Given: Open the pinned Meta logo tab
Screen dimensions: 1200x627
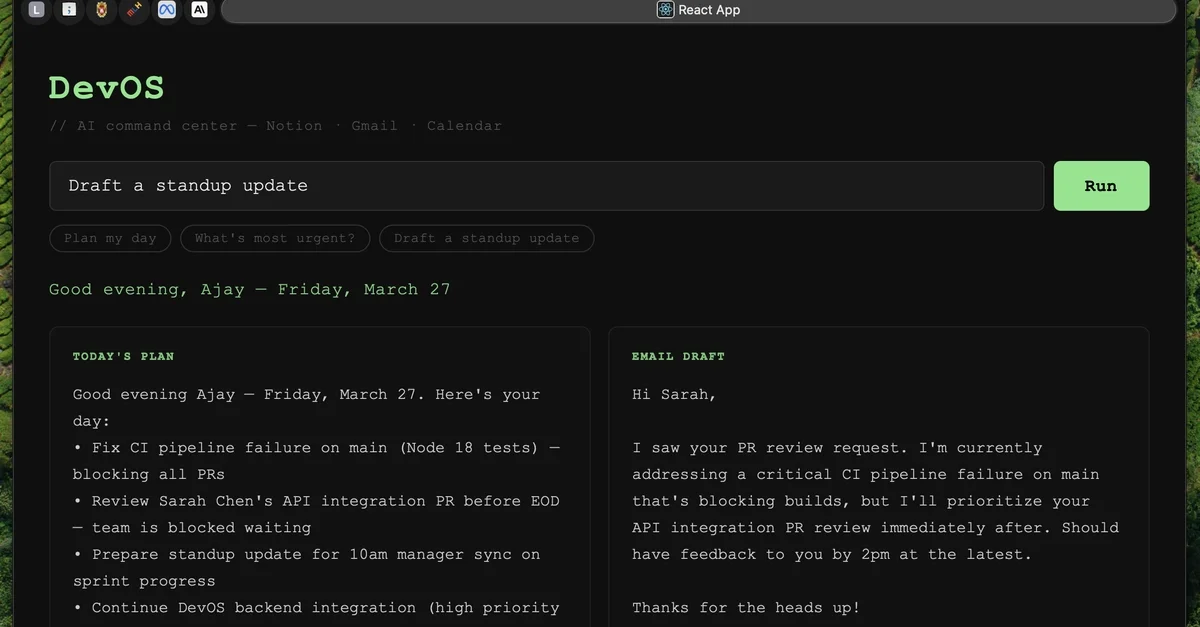Looking at the screenshot, I should click(166, 10).
